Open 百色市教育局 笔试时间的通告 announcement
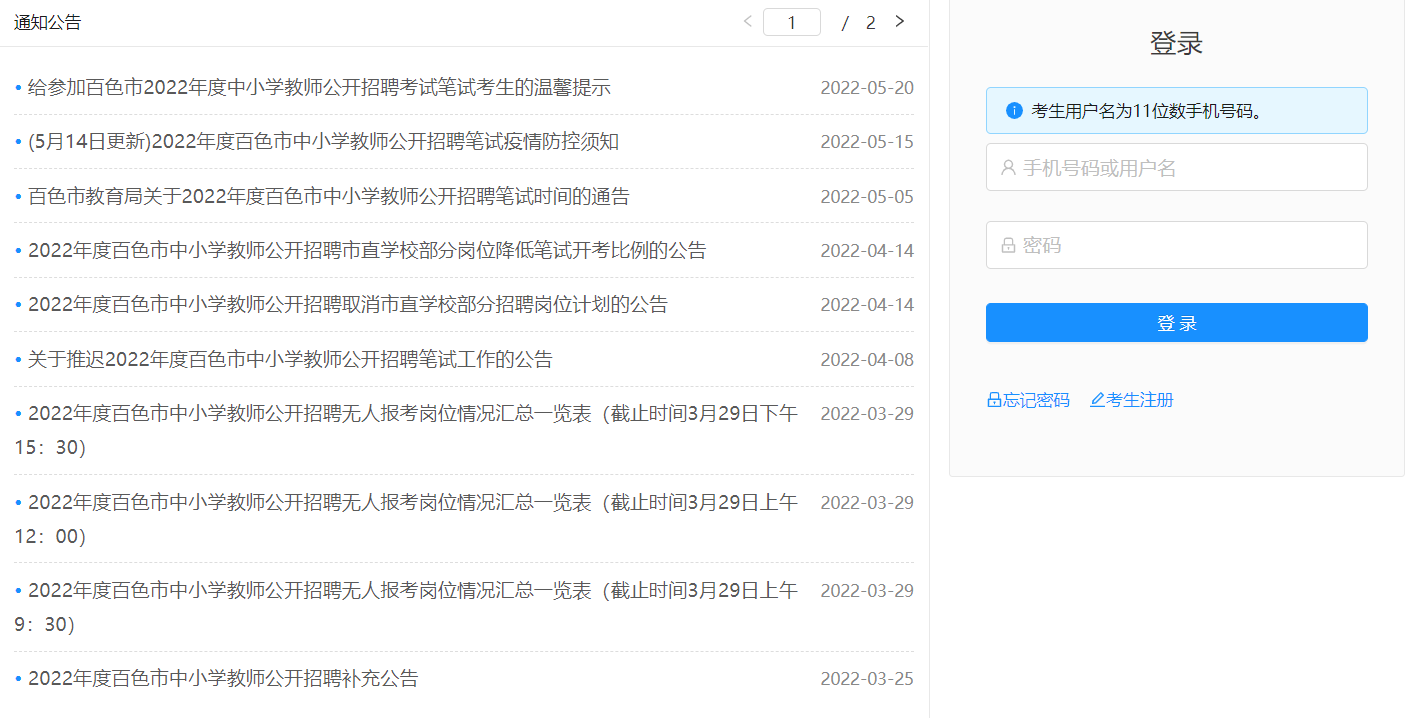This screenshot has width=1408, height=718. click(329, 197)
